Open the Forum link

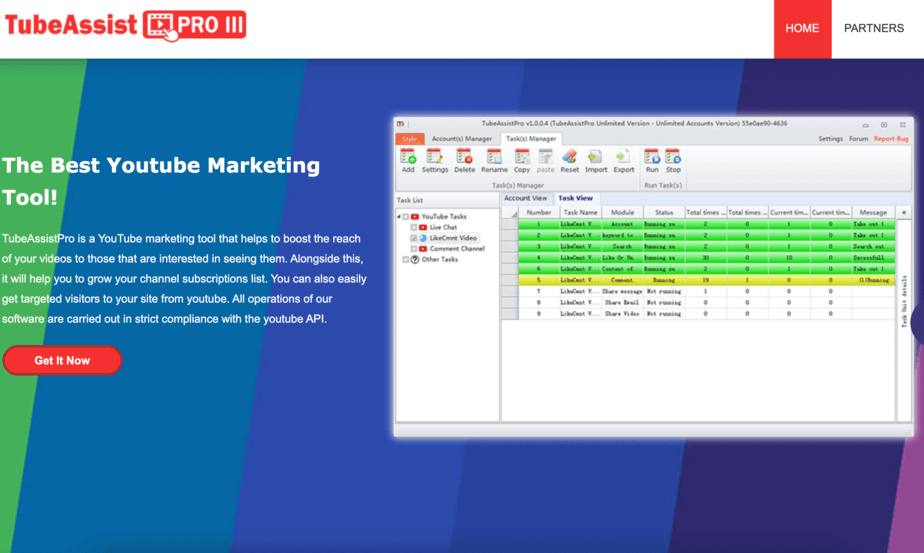tap(858, 139)
